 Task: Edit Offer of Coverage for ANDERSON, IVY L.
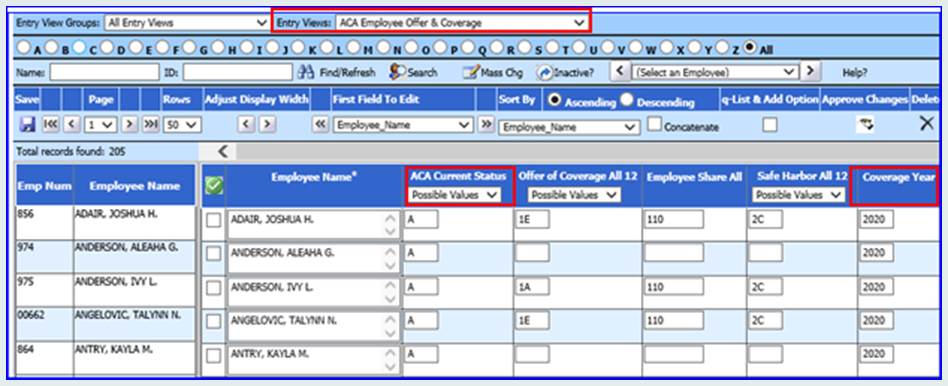(532, 287)
